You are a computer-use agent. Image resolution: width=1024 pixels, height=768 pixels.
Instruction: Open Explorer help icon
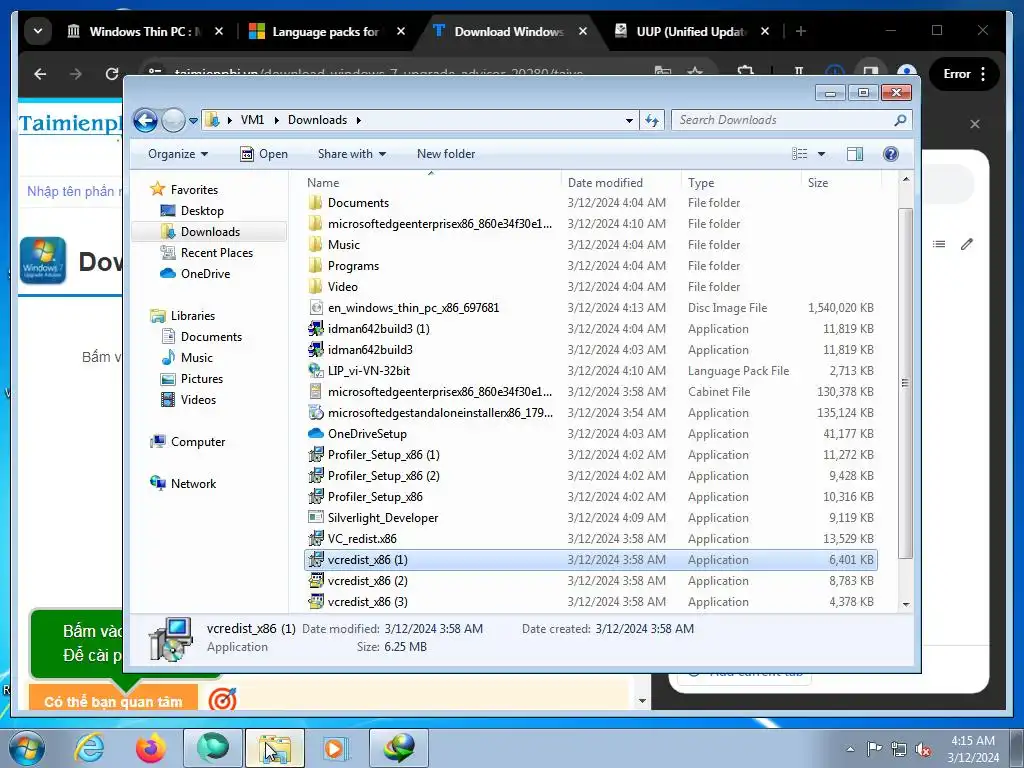[891, 154]
